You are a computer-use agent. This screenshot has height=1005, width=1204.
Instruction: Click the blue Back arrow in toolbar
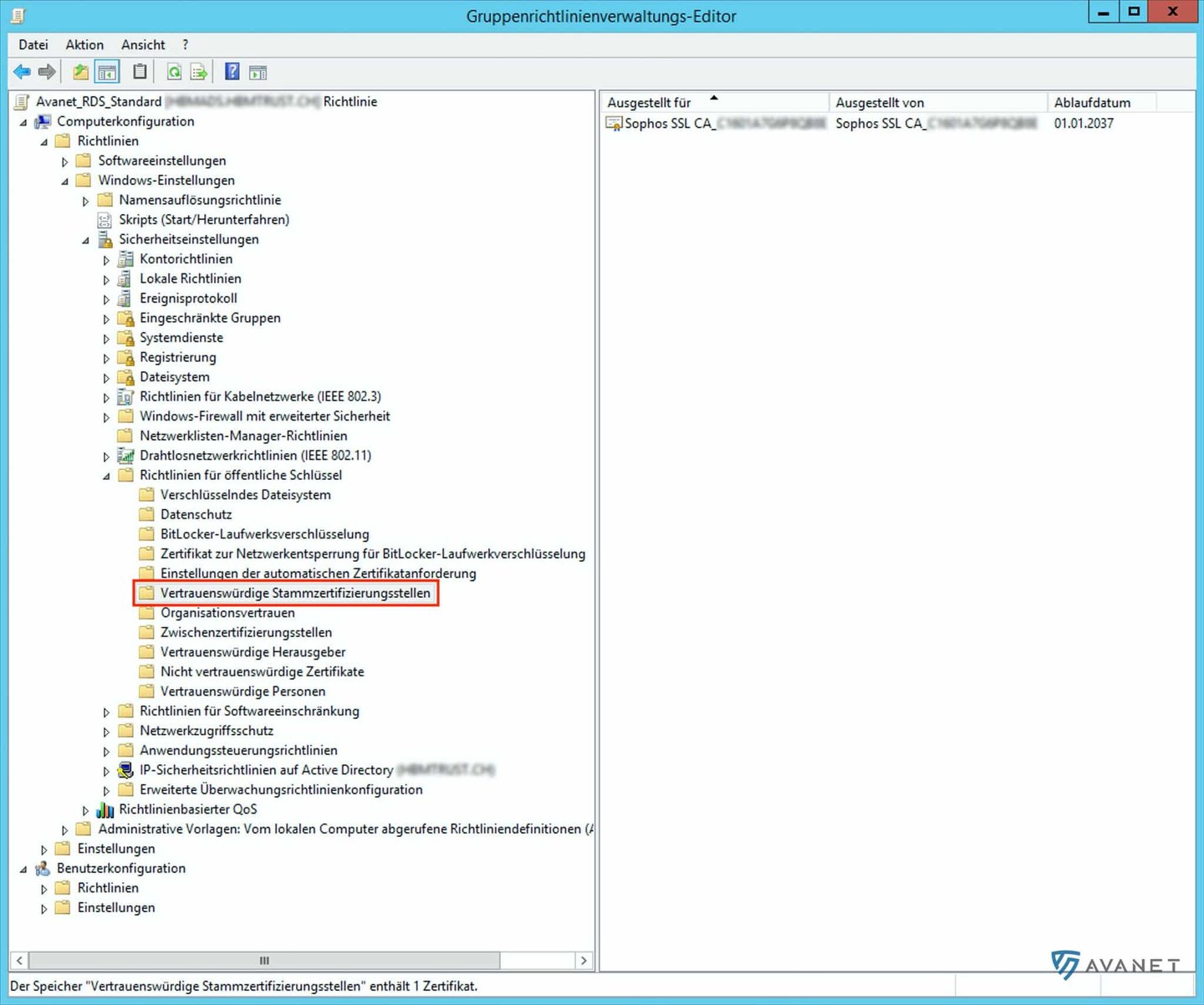(x=23, y=72)
